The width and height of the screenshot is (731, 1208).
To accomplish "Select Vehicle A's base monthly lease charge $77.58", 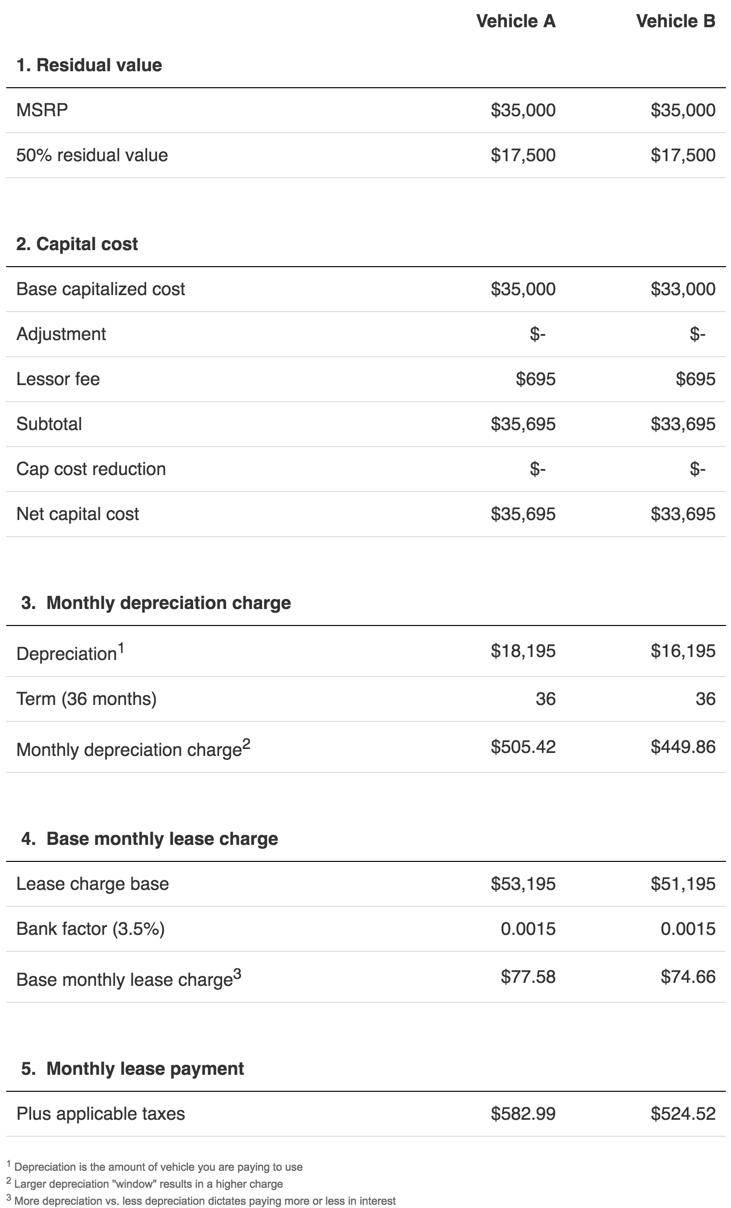I will point(527,976).
